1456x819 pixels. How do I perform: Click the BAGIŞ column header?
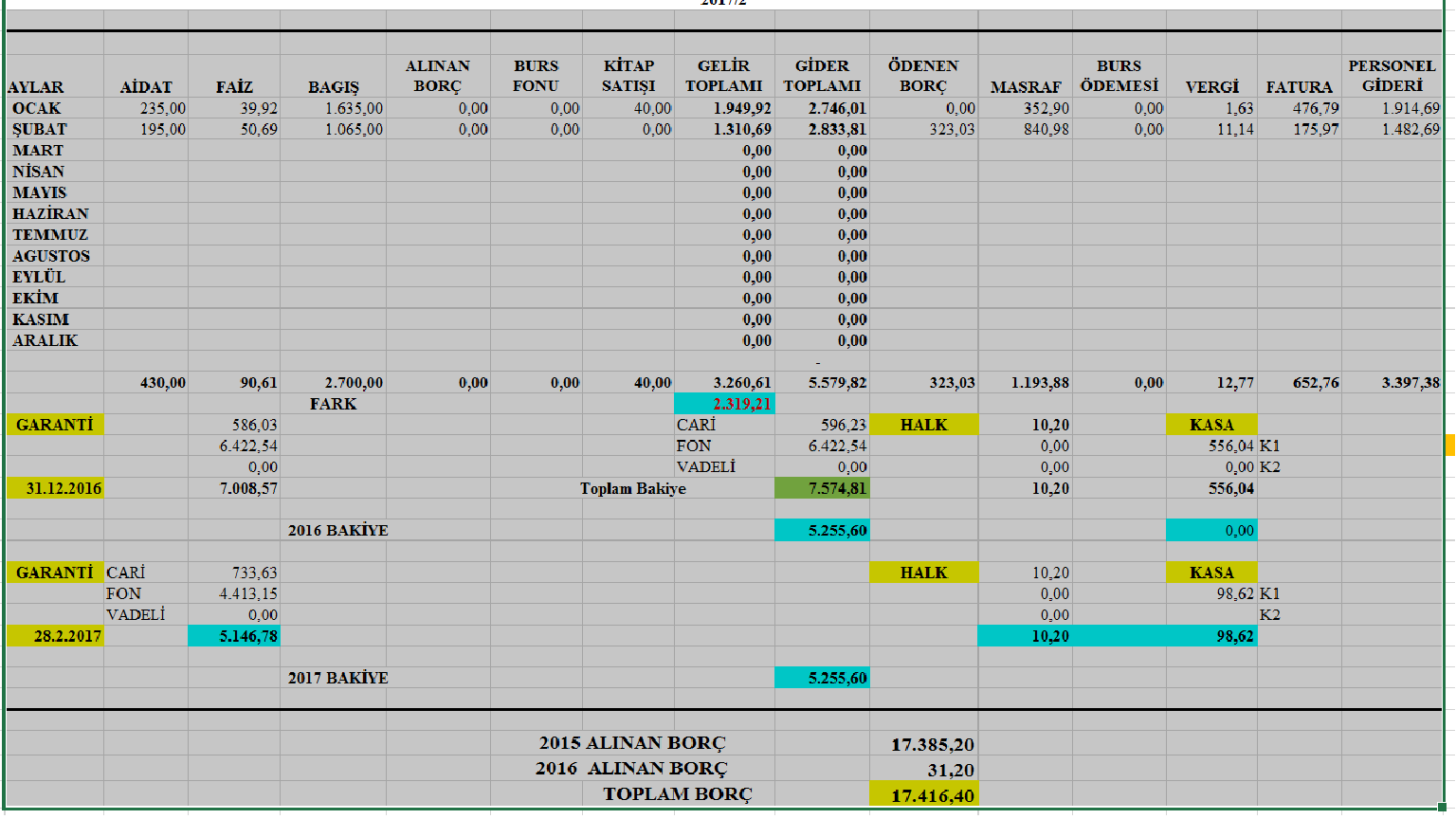pos(333,76)
